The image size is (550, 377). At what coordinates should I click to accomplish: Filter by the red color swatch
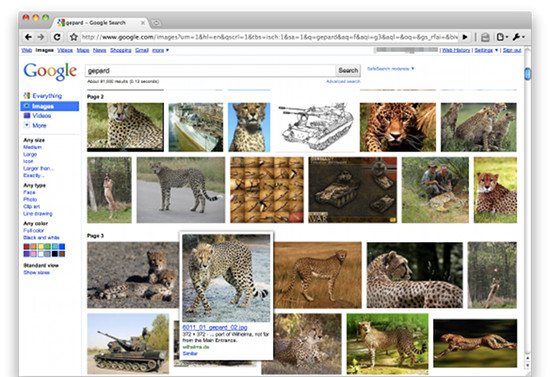[x=27, y=247]
